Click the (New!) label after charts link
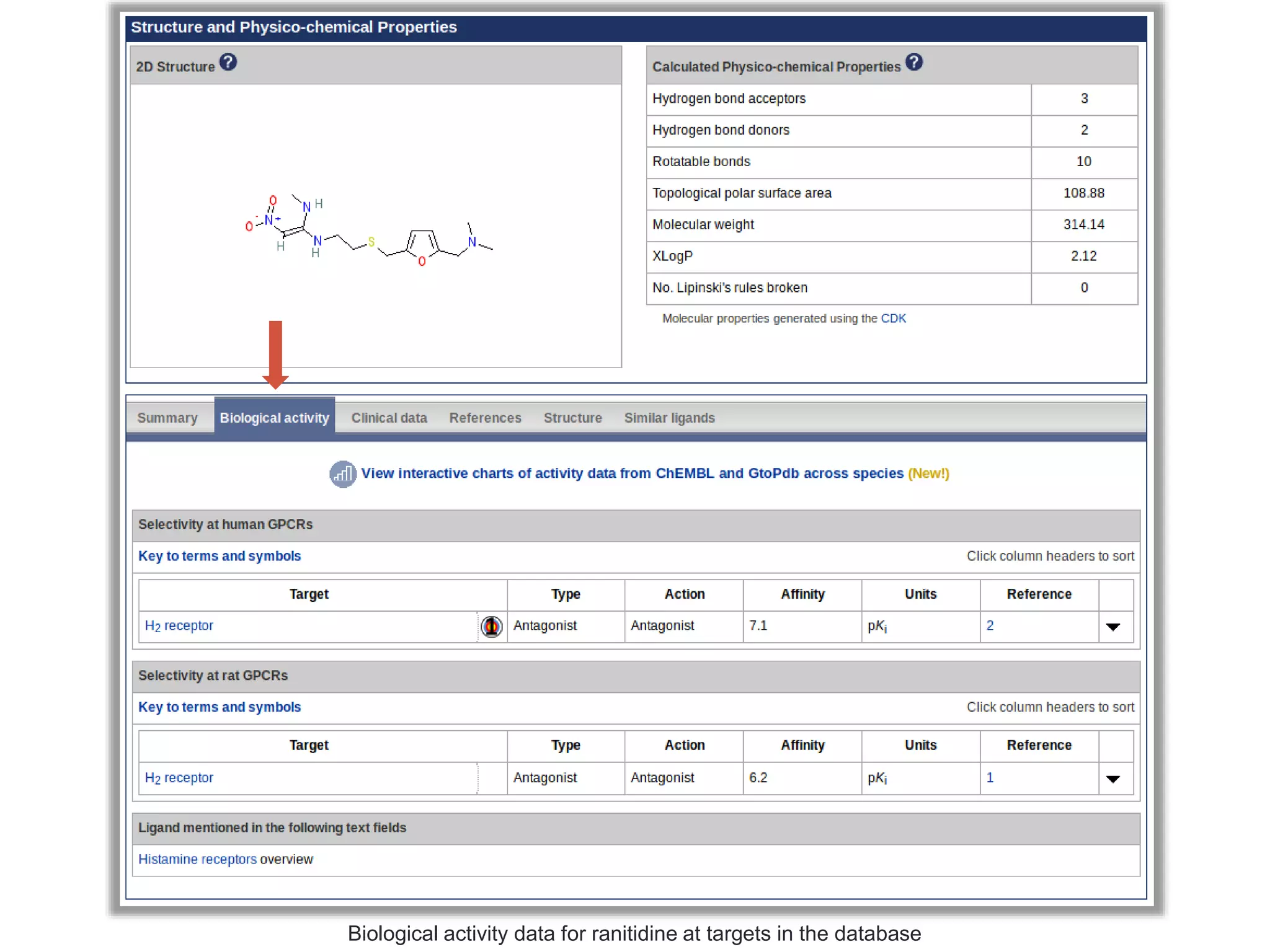Screen dimensions: 1270x952 point(929,474)
